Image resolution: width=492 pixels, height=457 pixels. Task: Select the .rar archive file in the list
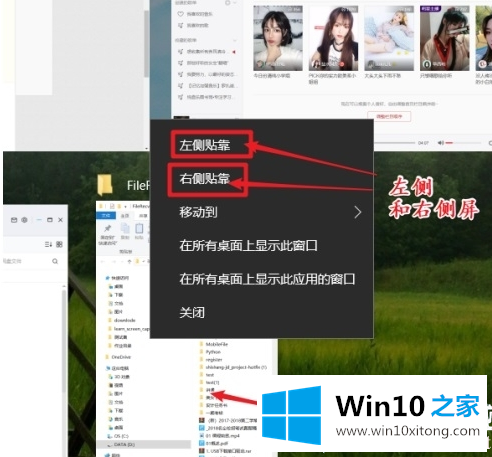(225, 451)
